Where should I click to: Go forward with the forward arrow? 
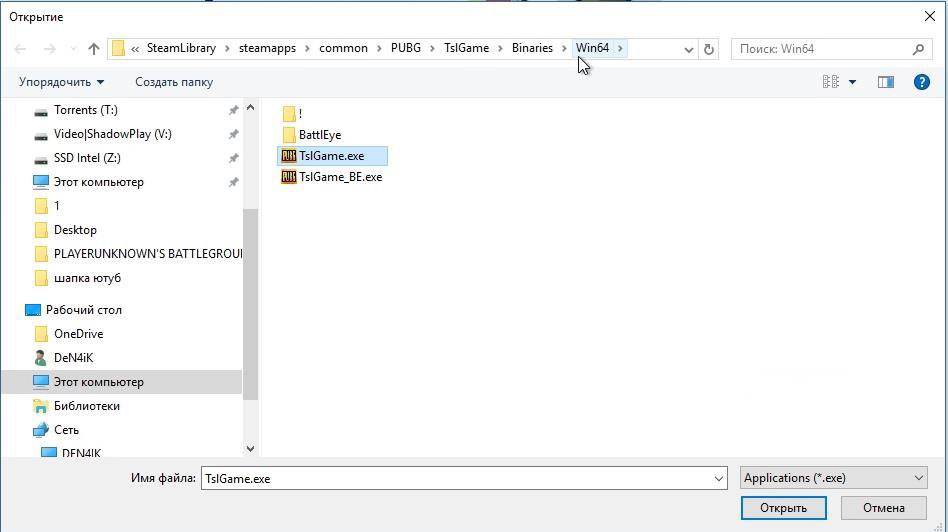tap(50, 49)
